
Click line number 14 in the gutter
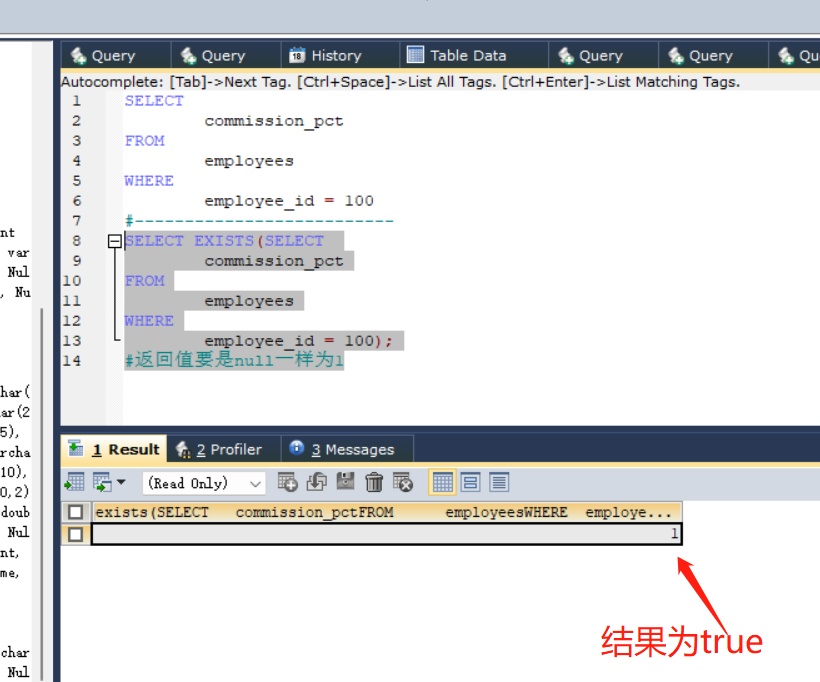[x=72, y=361]
